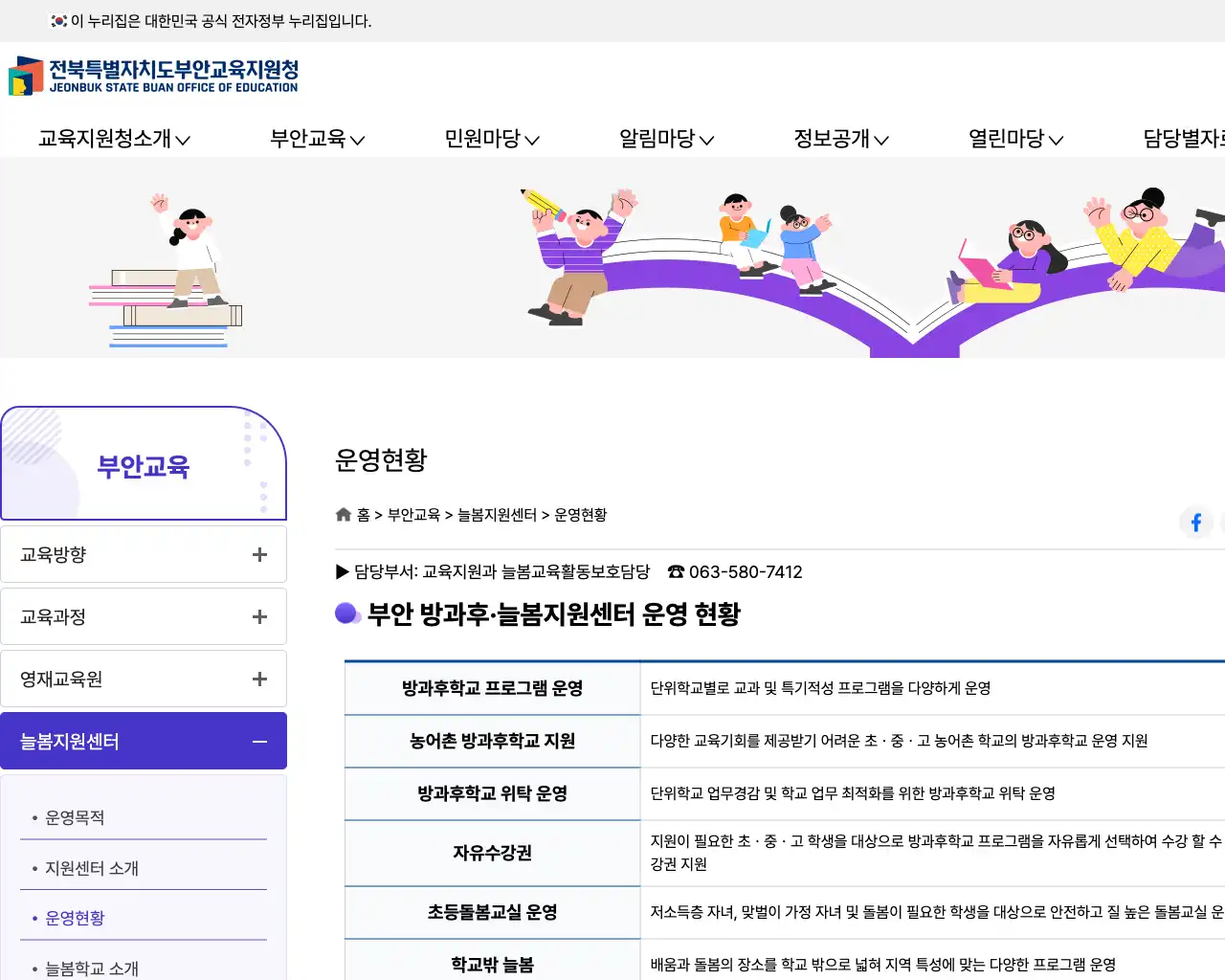This screenshot has width=1225, height=980.
Task: Open the 민원마당 menu
Action: coord(492,139)
